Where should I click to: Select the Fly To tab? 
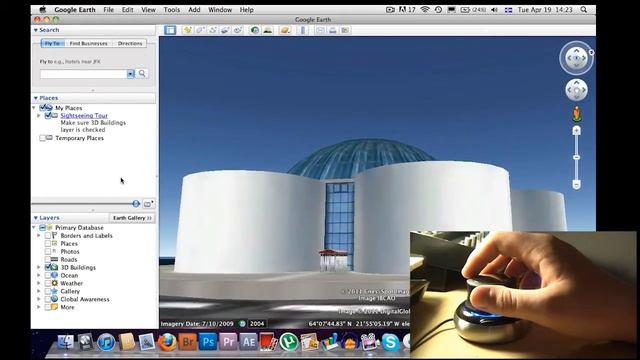pyautogui.click(x=52, y=43)
